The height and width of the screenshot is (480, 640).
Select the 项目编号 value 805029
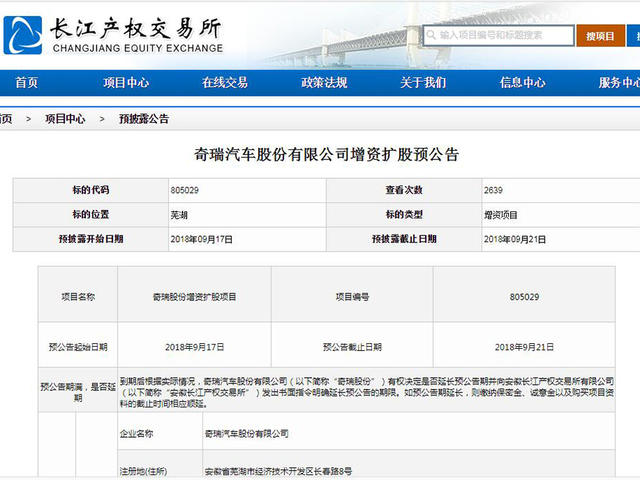(524, 297)
